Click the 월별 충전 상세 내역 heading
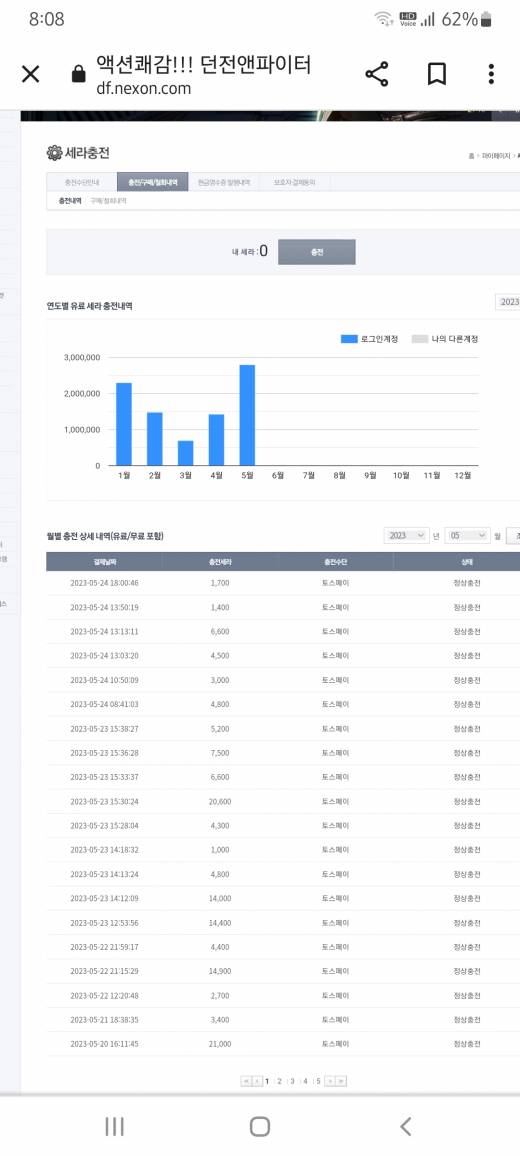Image resolution: width=520 pixels, height=1156 pixels. click(105, 536)
